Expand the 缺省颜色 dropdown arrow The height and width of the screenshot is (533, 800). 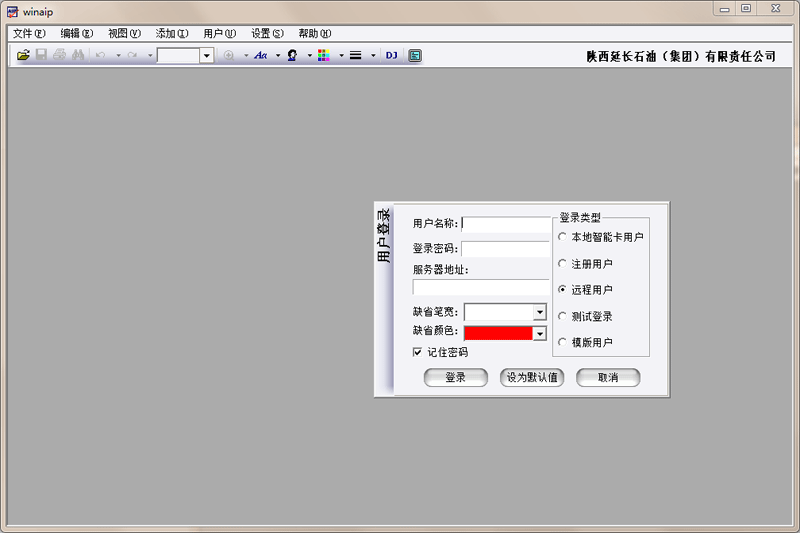540,333
